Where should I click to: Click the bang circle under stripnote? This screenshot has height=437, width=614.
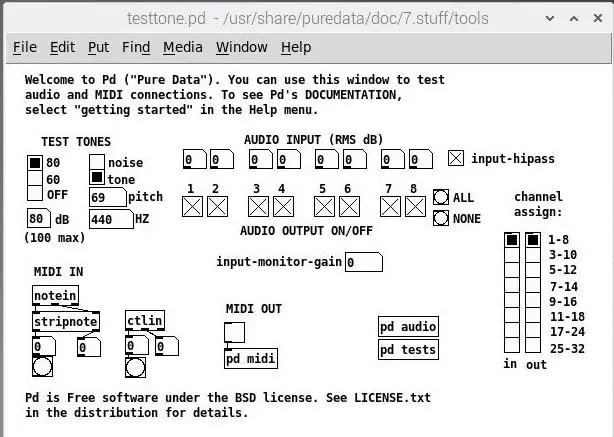pos(42,367)
